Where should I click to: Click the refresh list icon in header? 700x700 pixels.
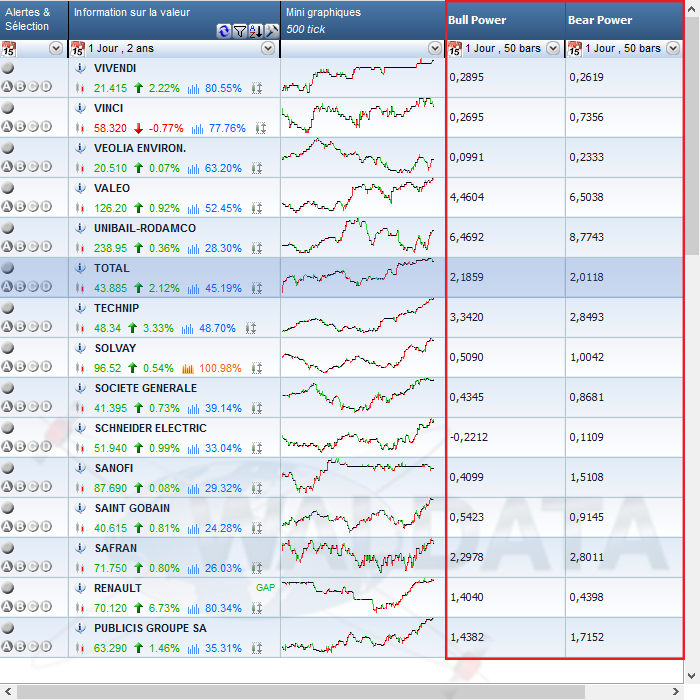pyautogui.click(x=224, y=31)
